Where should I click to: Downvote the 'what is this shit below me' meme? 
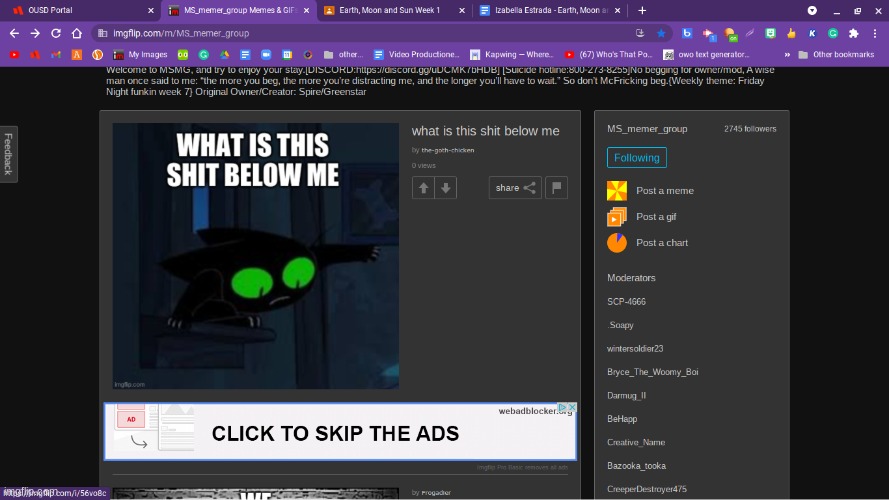pos(446,188)
